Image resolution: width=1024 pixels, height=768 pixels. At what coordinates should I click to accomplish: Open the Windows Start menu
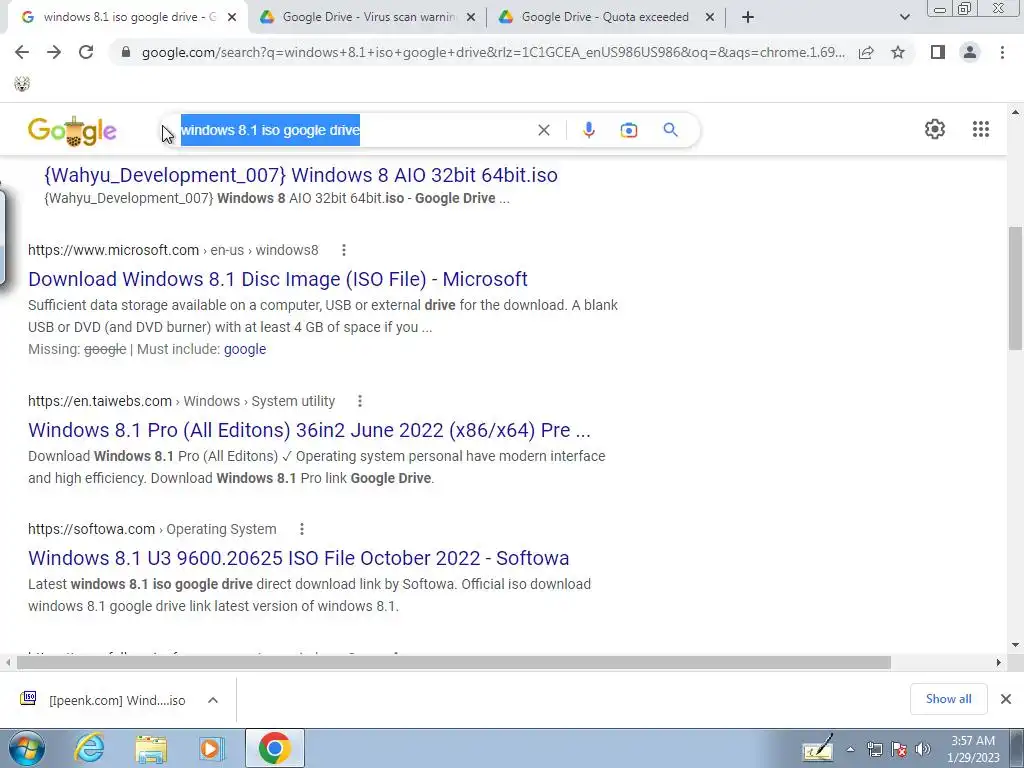(x=27, y=748)
